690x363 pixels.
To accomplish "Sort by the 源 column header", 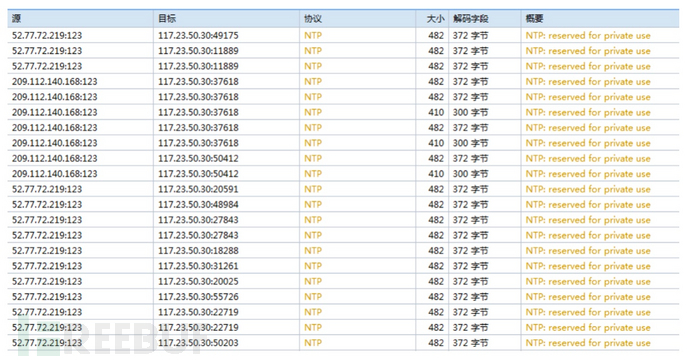I will click(x=81, y=18).
